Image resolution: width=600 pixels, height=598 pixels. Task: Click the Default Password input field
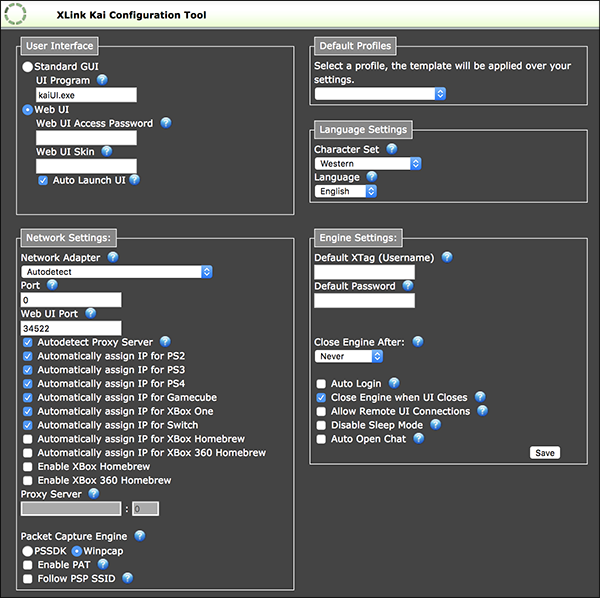point(364,300)
